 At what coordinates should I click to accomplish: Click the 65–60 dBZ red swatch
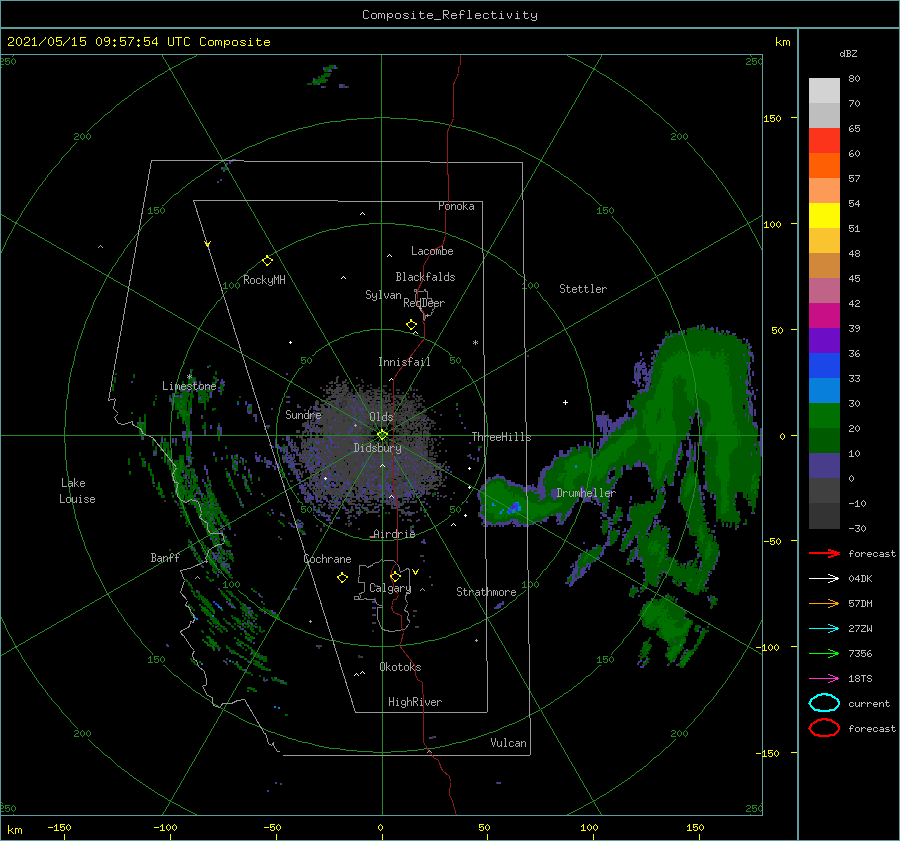[824, 141]
